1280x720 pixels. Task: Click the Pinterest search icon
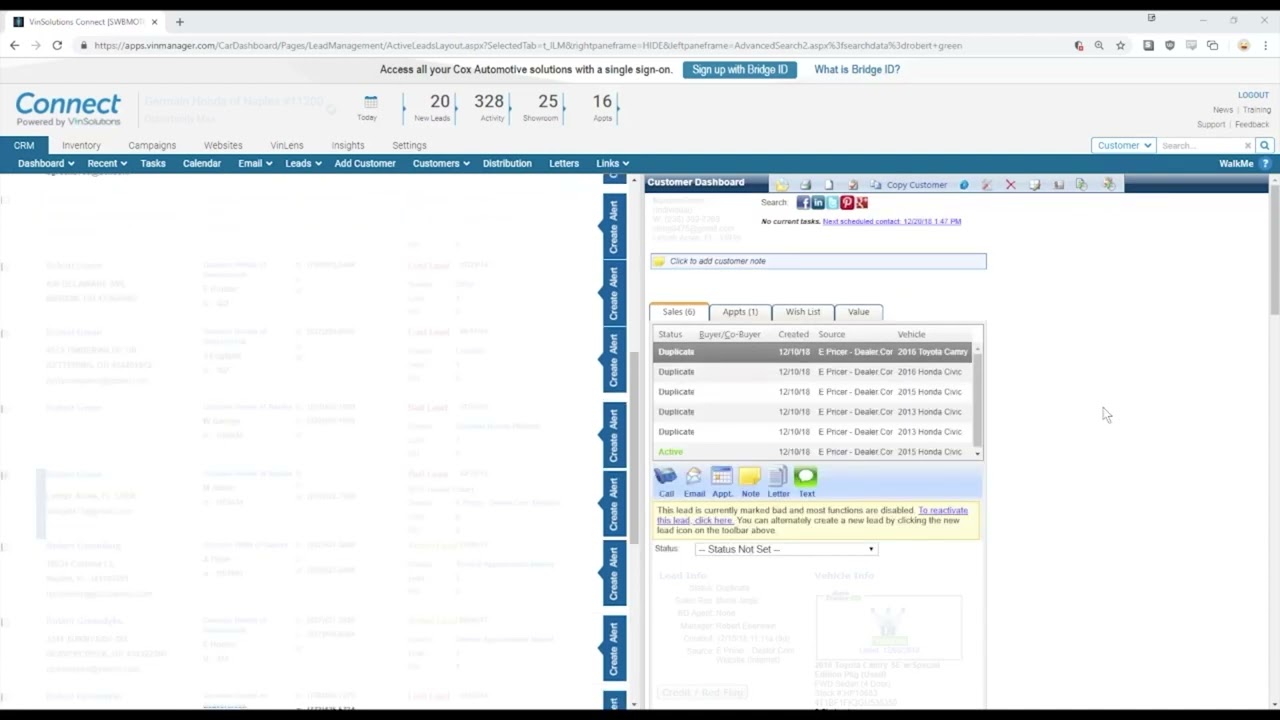[847, 203]
